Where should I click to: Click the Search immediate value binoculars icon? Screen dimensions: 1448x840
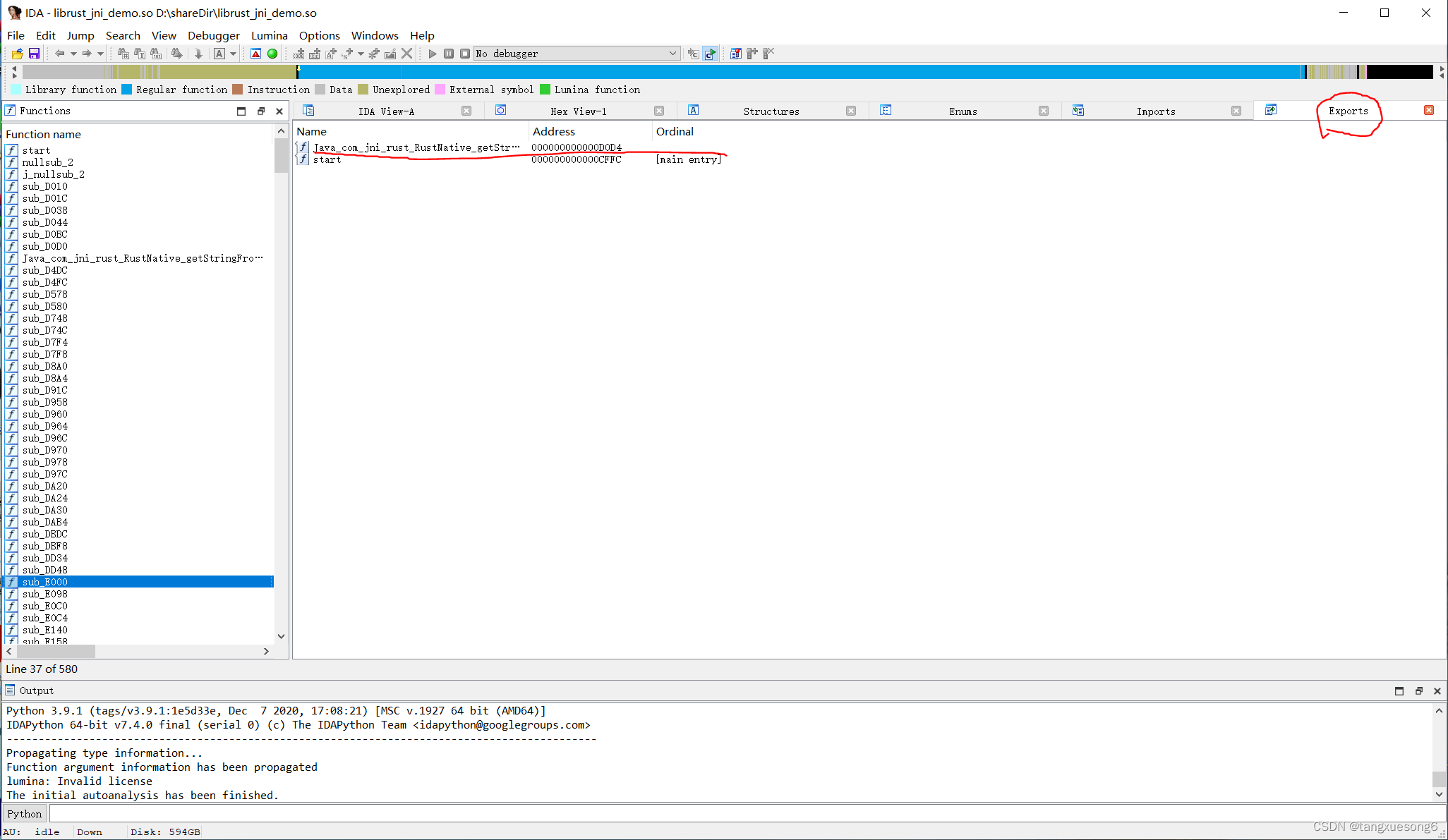[x=176, y=54]
